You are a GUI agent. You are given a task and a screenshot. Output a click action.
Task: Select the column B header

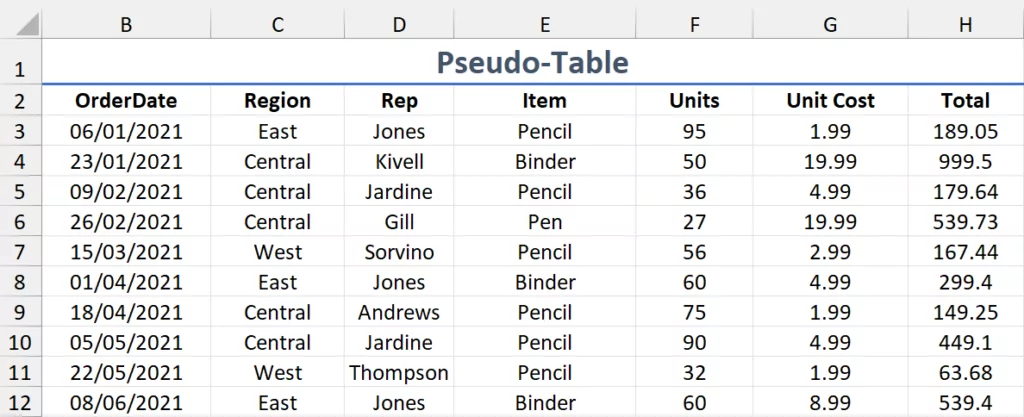click(126, 25)
